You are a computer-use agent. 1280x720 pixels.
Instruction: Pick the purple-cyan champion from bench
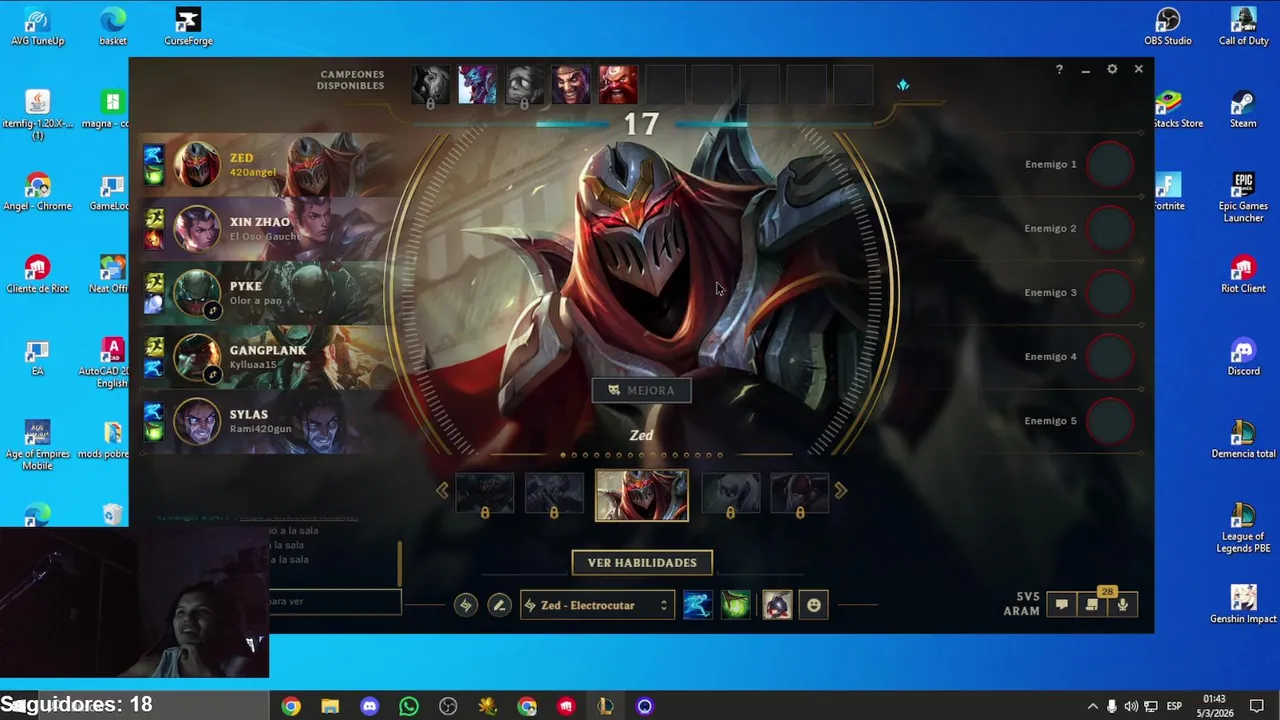[x=477, y=85]
